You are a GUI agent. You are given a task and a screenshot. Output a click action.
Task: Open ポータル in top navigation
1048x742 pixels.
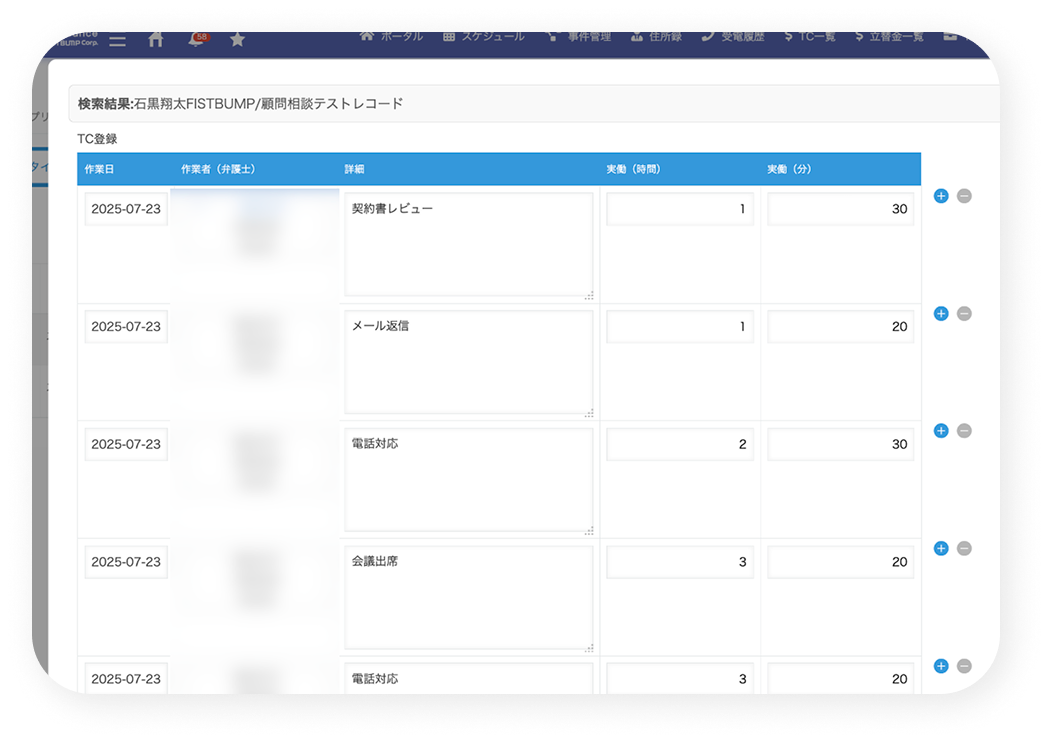point(391,36)
